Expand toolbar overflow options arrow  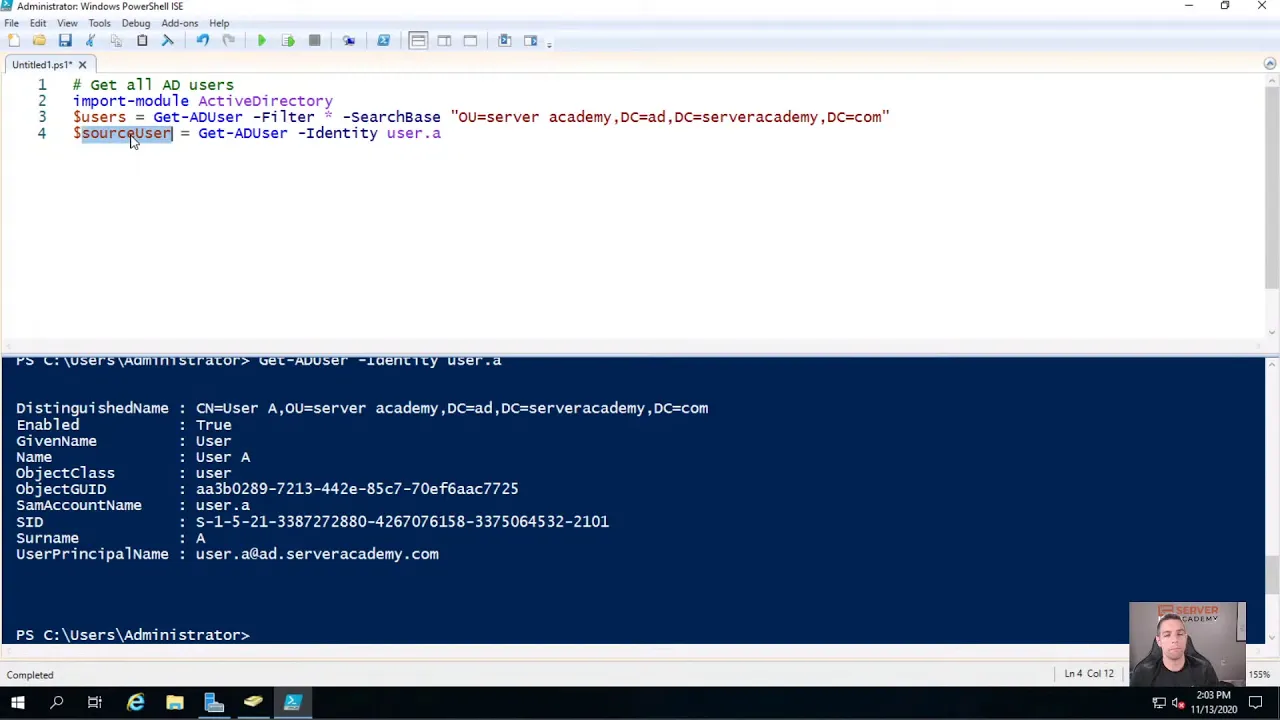(549, 43)
